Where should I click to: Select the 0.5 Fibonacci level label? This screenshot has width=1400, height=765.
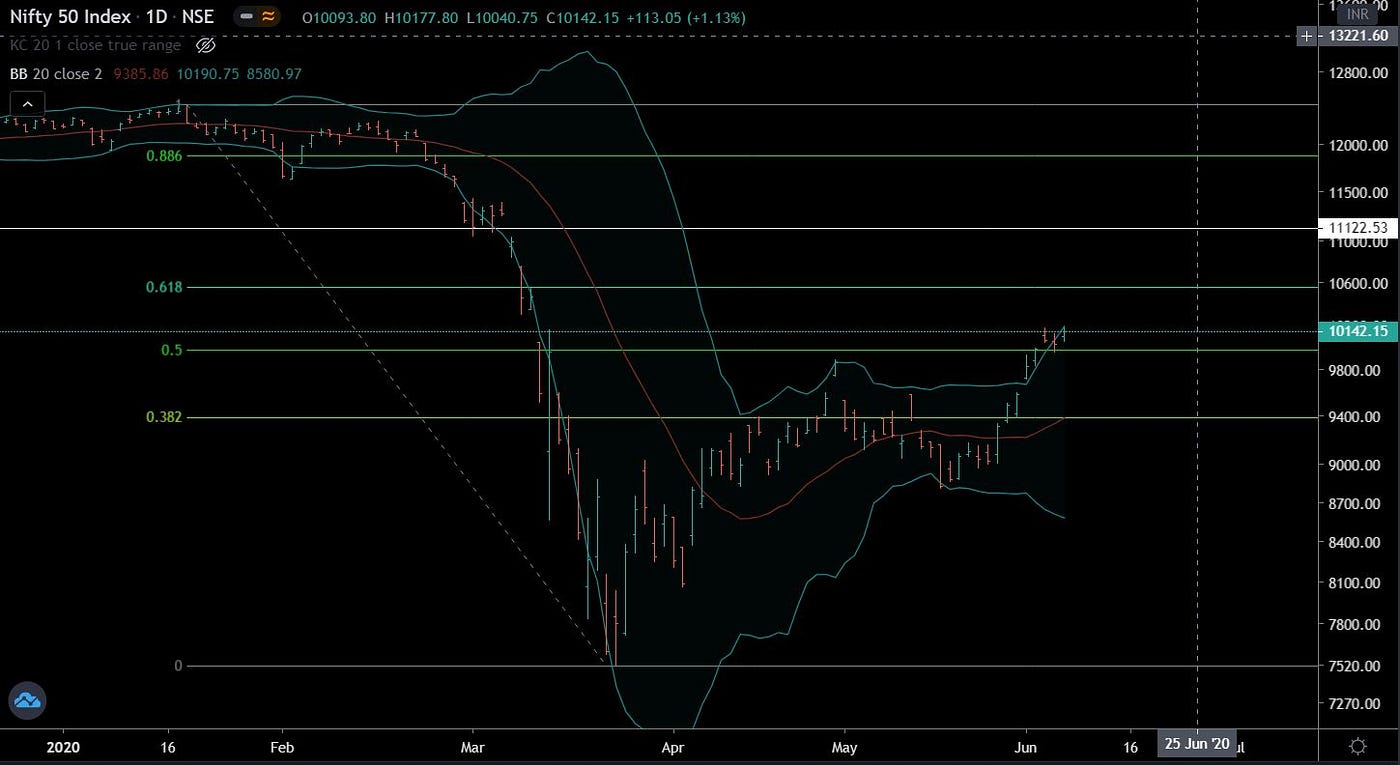[172, 350]
